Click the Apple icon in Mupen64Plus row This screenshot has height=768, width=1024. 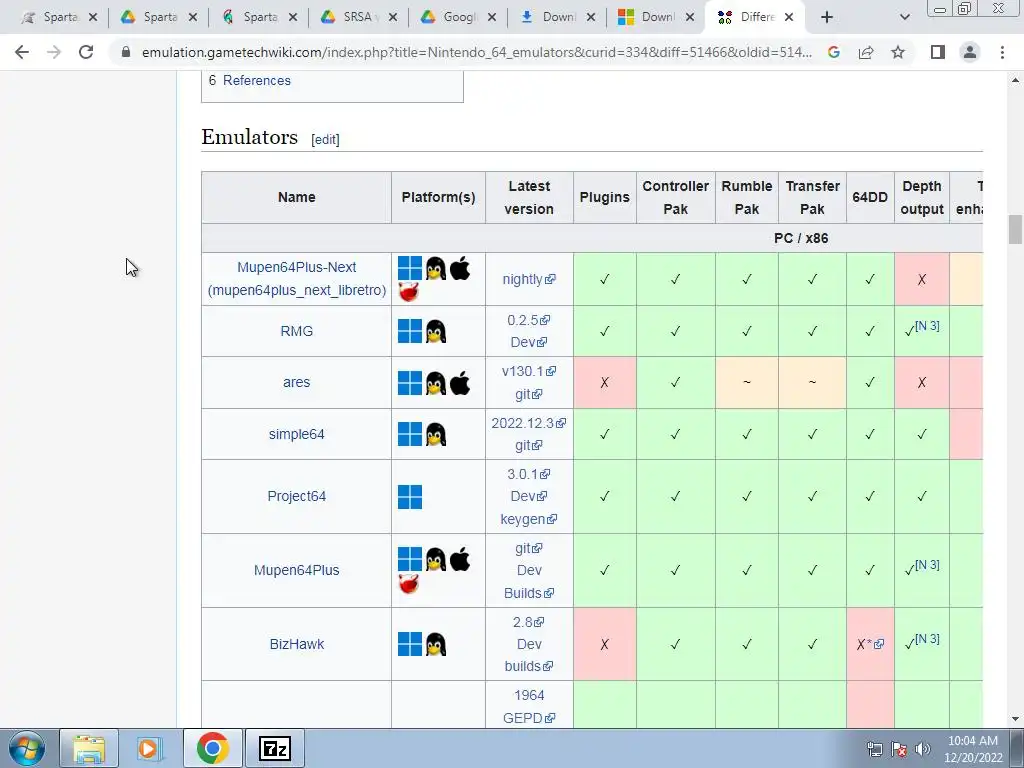point(460,560)
